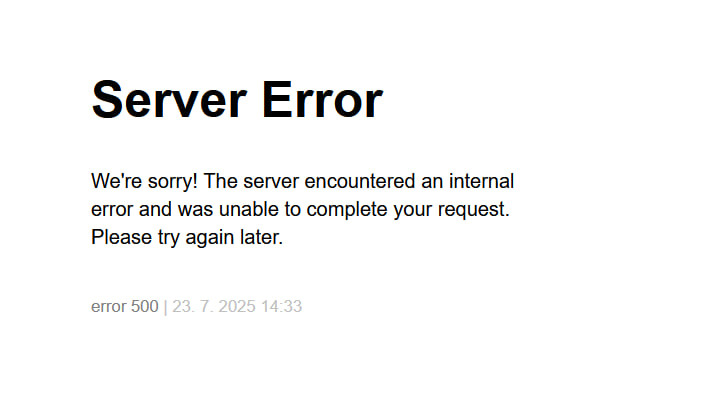Click the lowercase word "server" in the paragraph
714x408 pixels.
click(271, 182)
